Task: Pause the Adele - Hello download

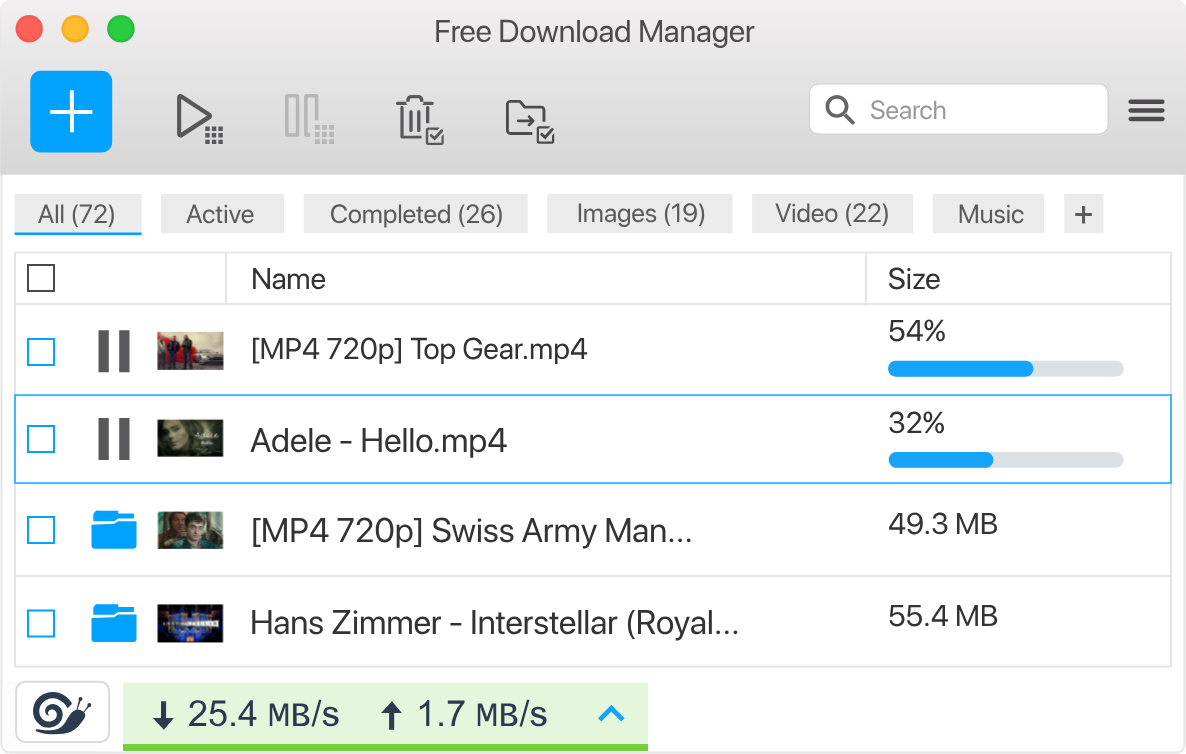Action: tap(114, 439)
